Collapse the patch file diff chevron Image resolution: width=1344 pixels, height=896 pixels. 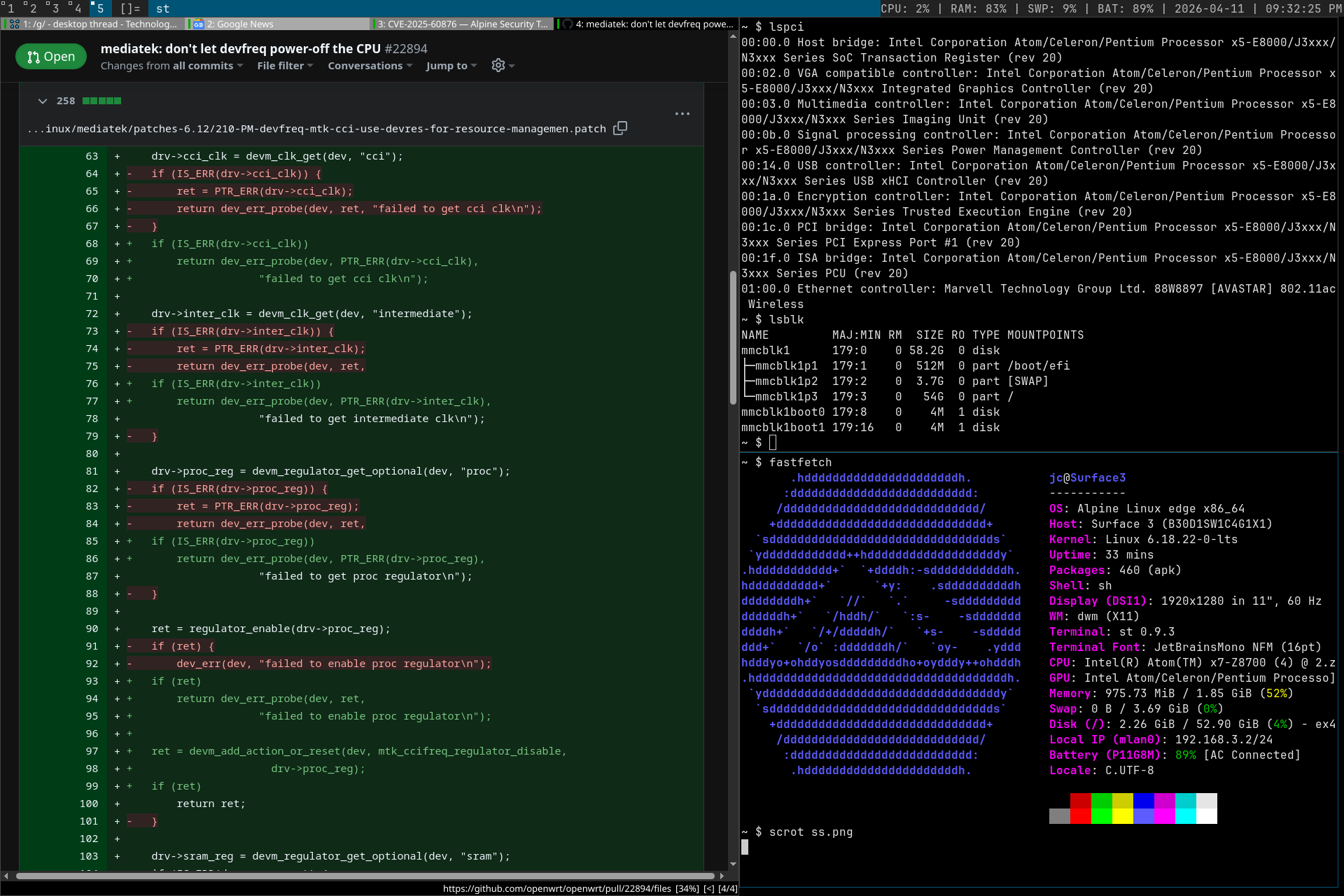click(43, 101)
